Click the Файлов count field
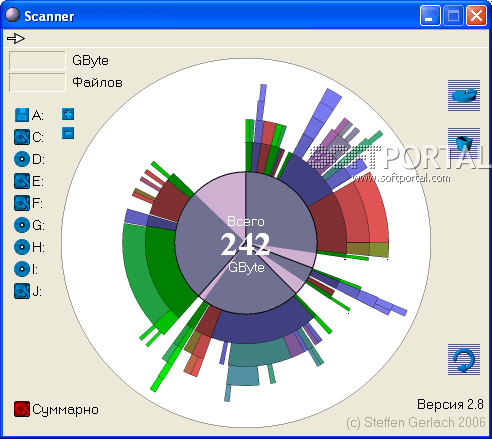492x439 pixels. point(37,82)
